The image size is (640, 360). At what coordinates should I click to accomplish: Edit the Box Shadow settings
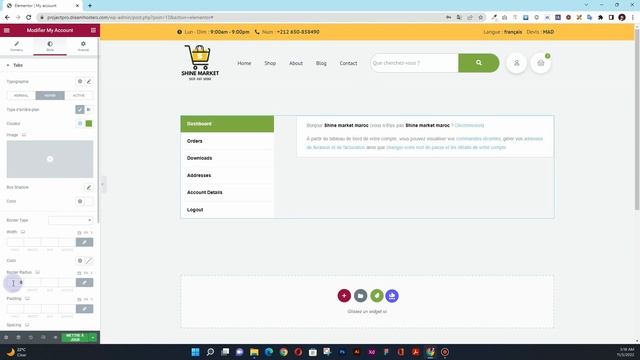(89, 187)
